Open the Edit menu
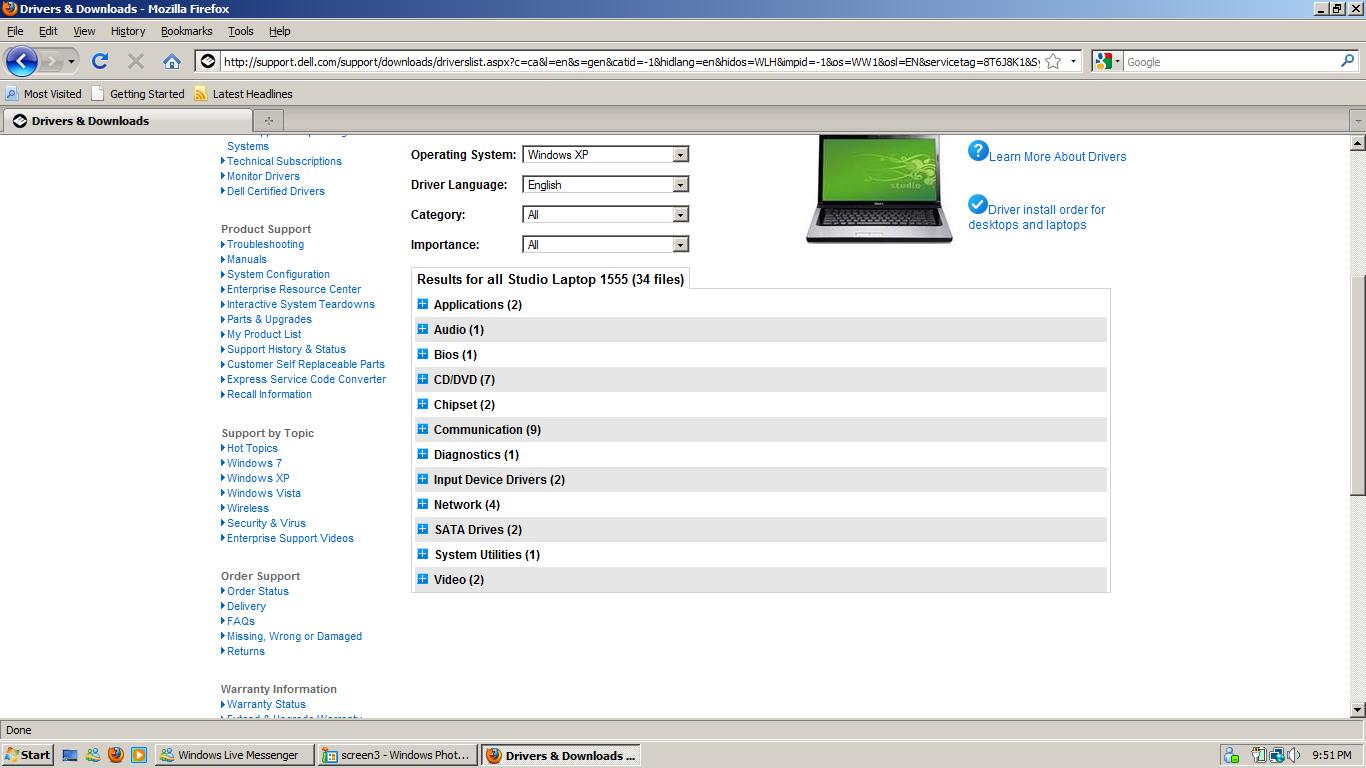Image resolution: width=1366 pixels, height=768 pixels. click(x=48, y=31)
